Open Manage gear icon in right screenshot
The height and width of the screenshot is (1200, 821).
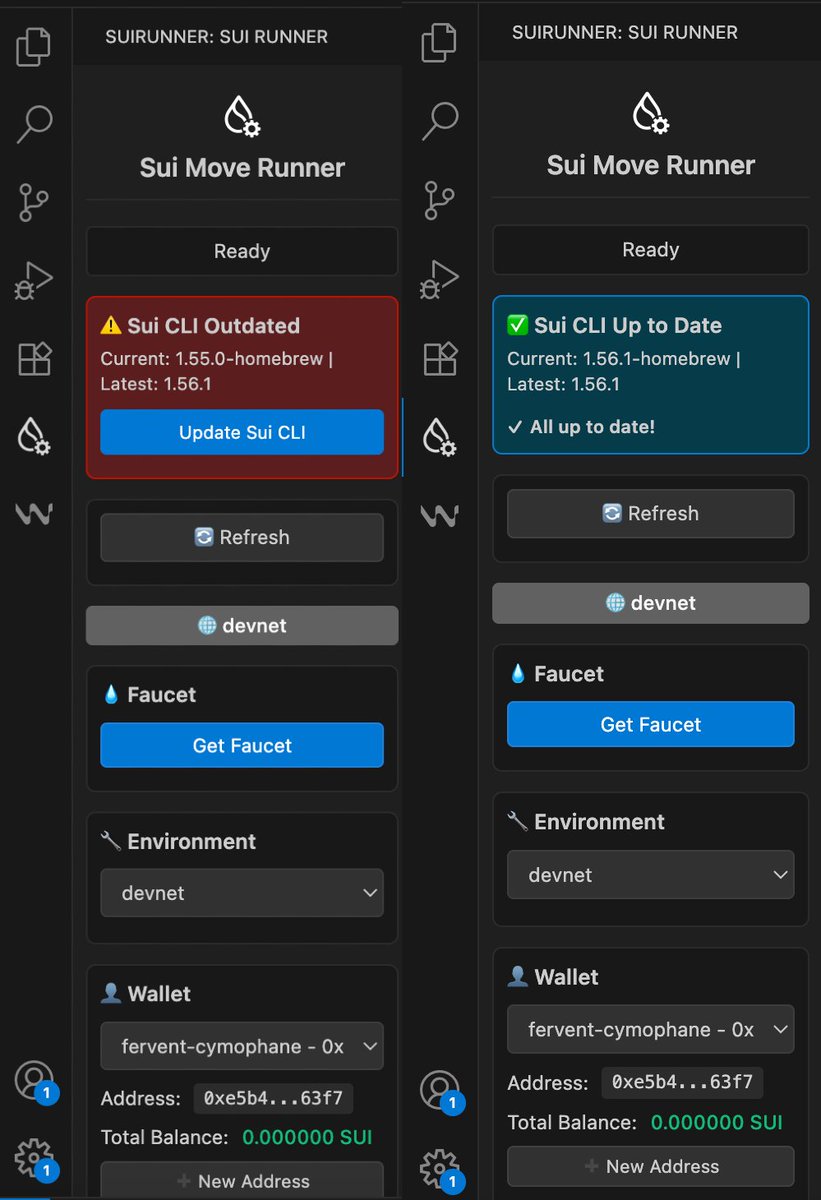tap(441, 1168)
